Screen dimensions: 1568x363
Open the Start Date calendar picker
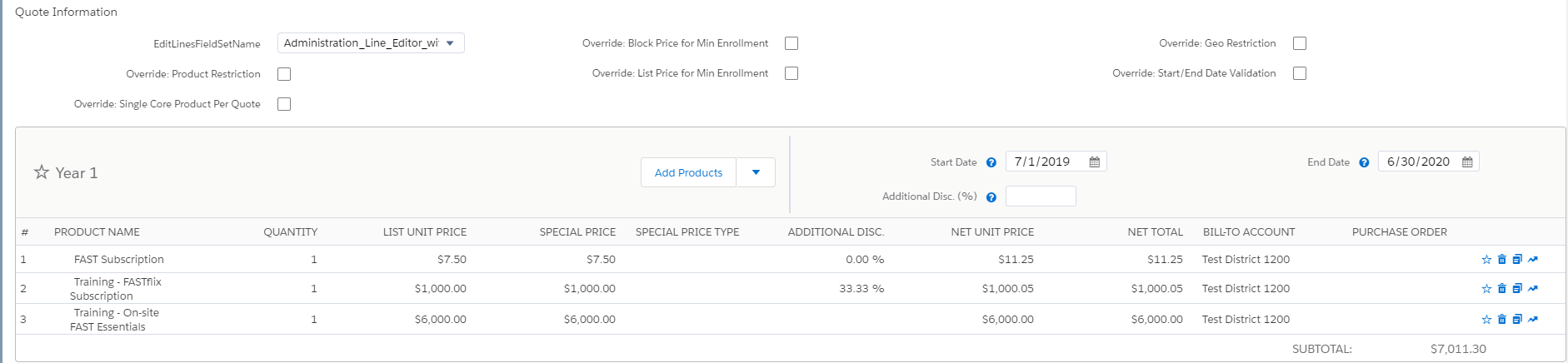coord(1095,162)
